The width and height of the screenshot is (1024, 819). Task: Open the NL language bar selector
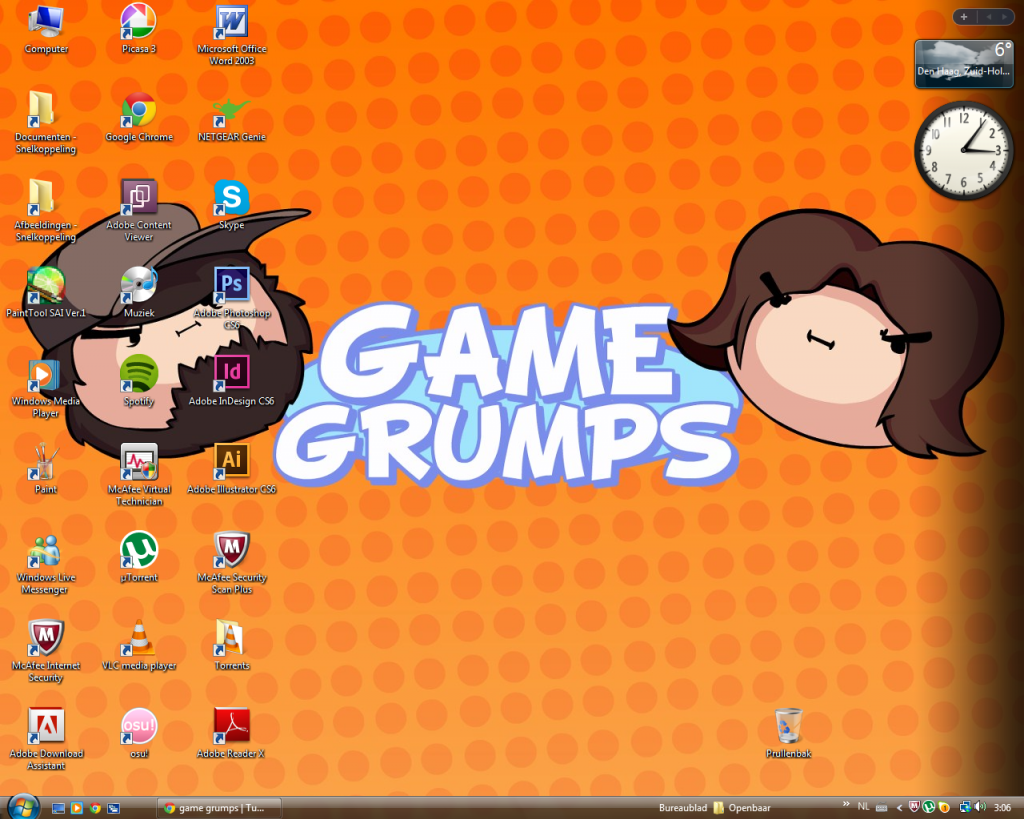click(864, 806)
